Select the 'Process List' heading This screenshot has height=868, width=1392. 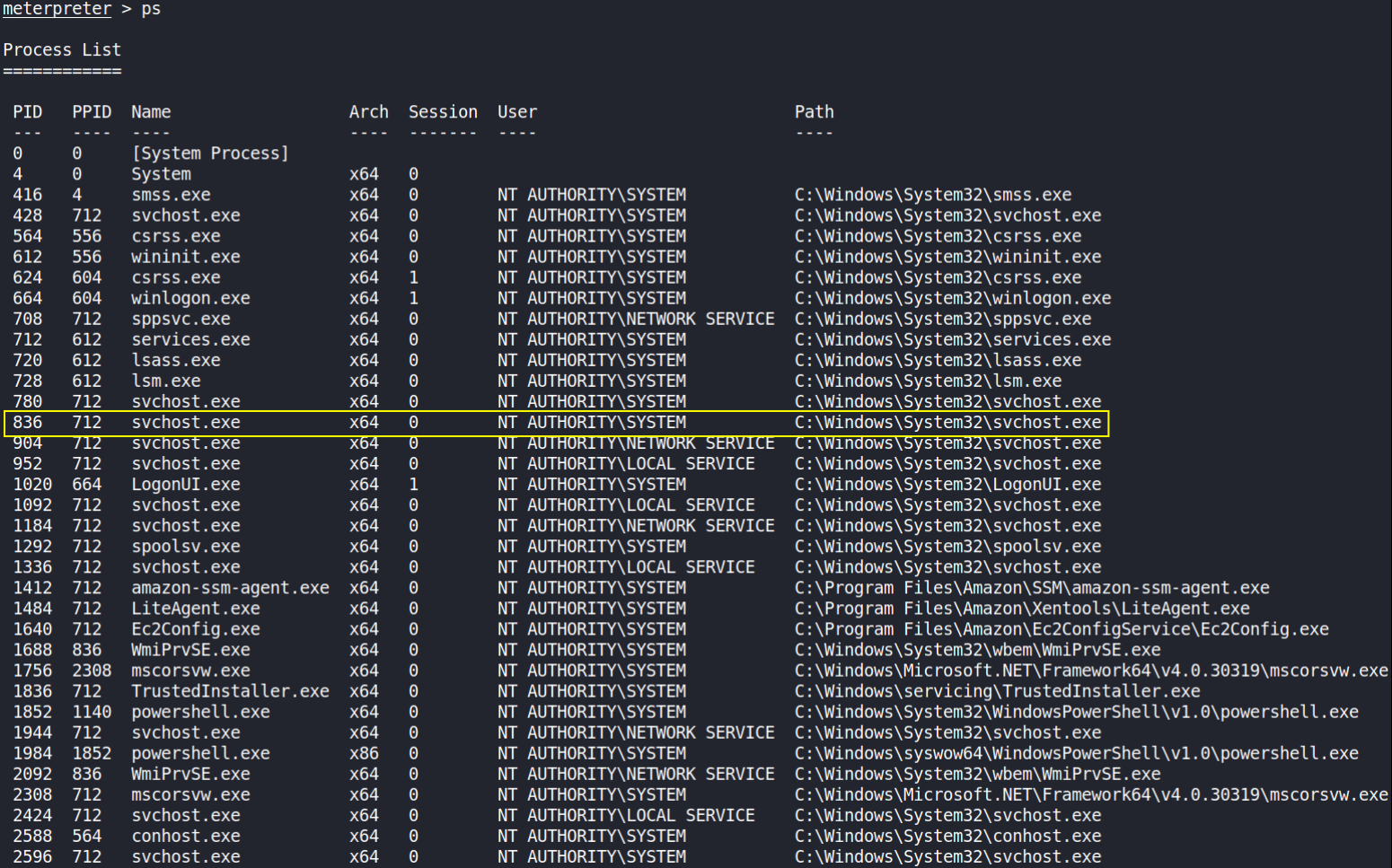(x=62, y=50)
